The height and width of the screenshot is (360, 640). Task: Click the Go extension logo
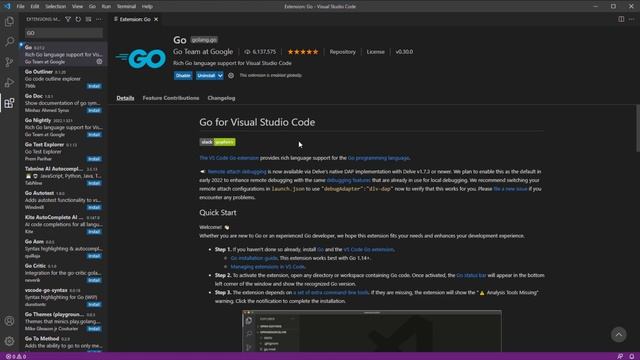tap(141, 59)
